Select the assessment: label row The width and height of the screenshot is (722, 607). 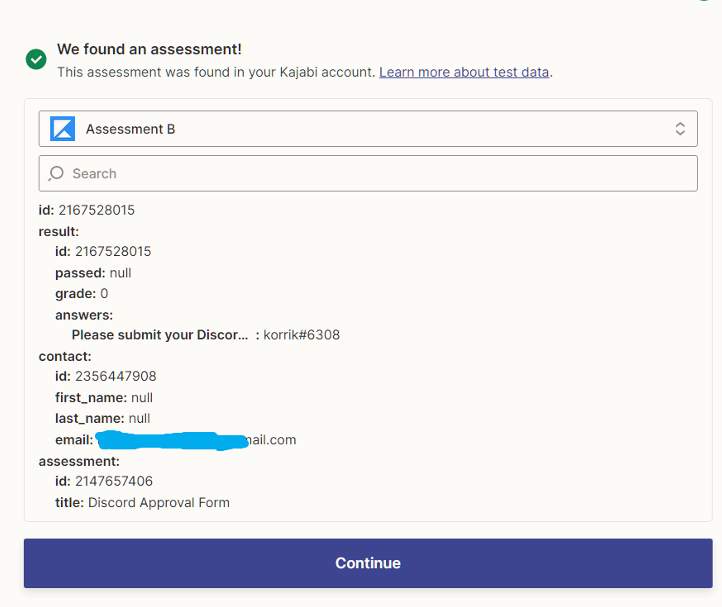tap(79, 461)
